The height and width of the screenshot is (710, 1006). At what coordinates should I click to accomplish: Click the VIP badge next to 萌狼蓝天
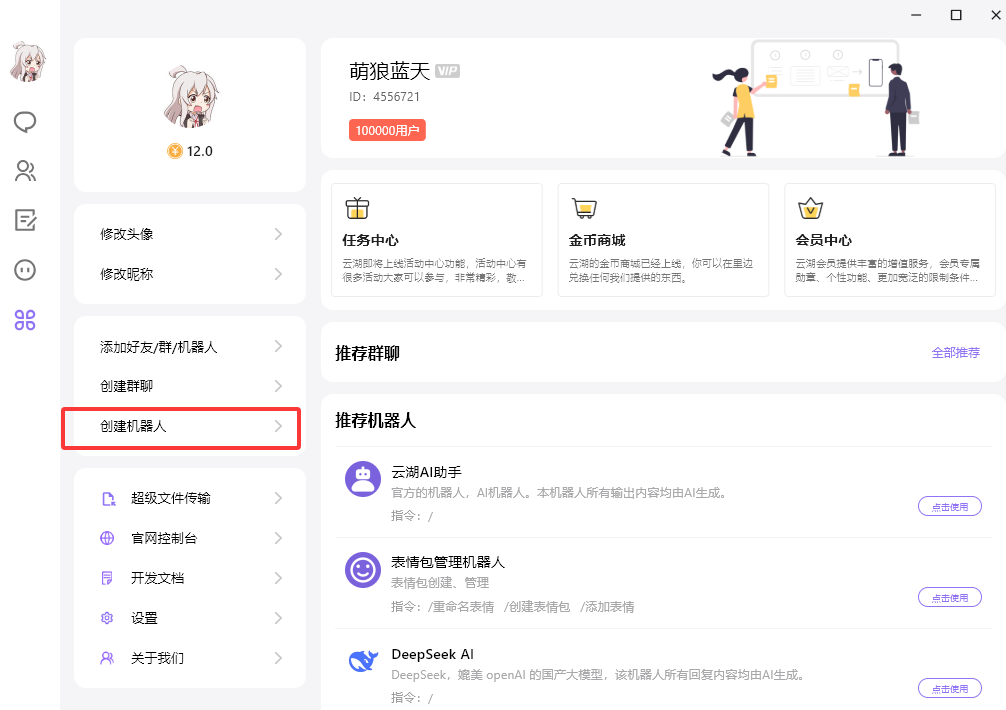447,71
